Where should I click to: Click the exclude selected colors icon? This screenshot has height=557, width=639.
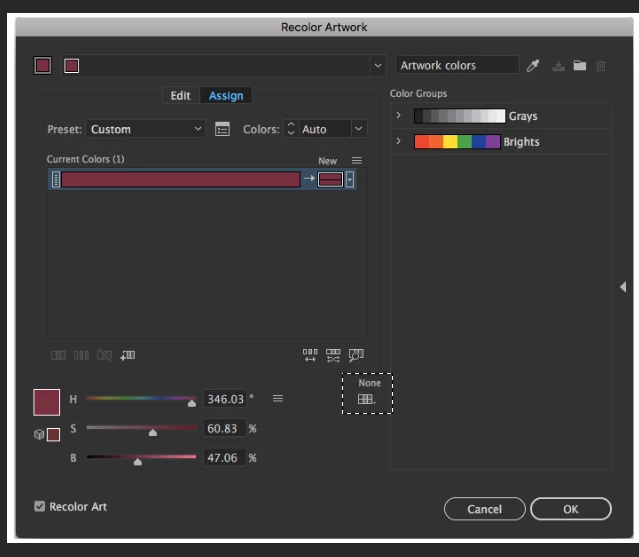[x=104, y=355]
